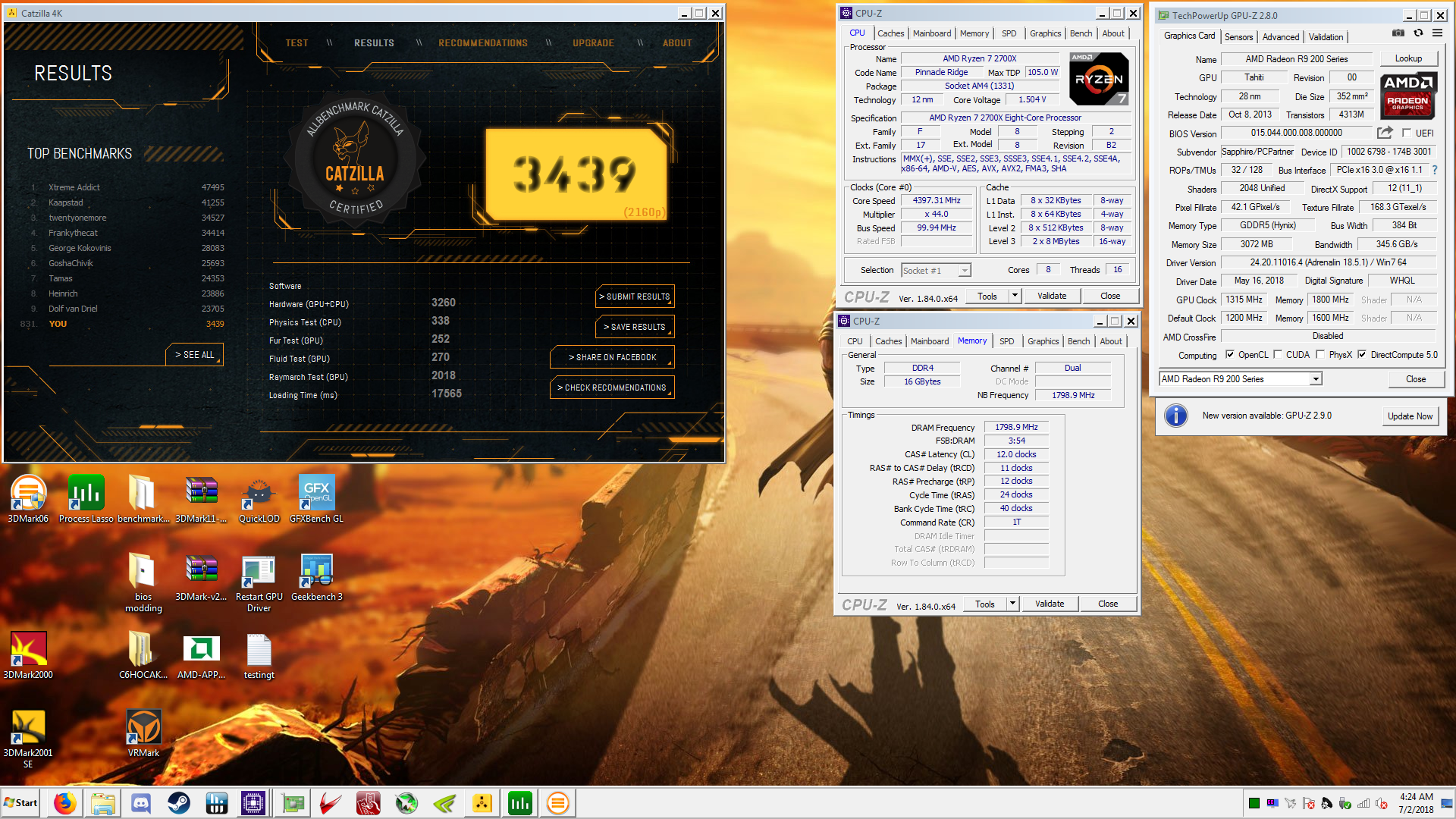The height and width of the screenshot is (819, 1456).
Task: Click SHARE ON FACEBOOK in Catzilla
Action: pos(613,357)
